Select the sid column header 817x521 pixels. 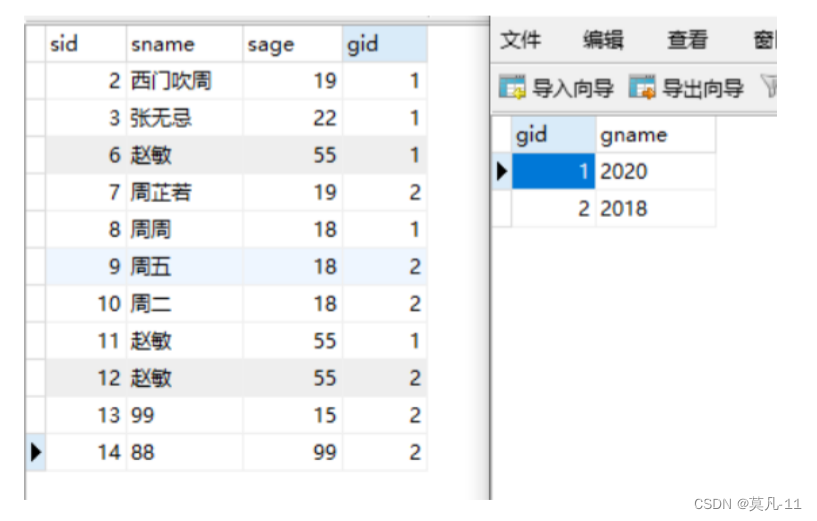85,44
